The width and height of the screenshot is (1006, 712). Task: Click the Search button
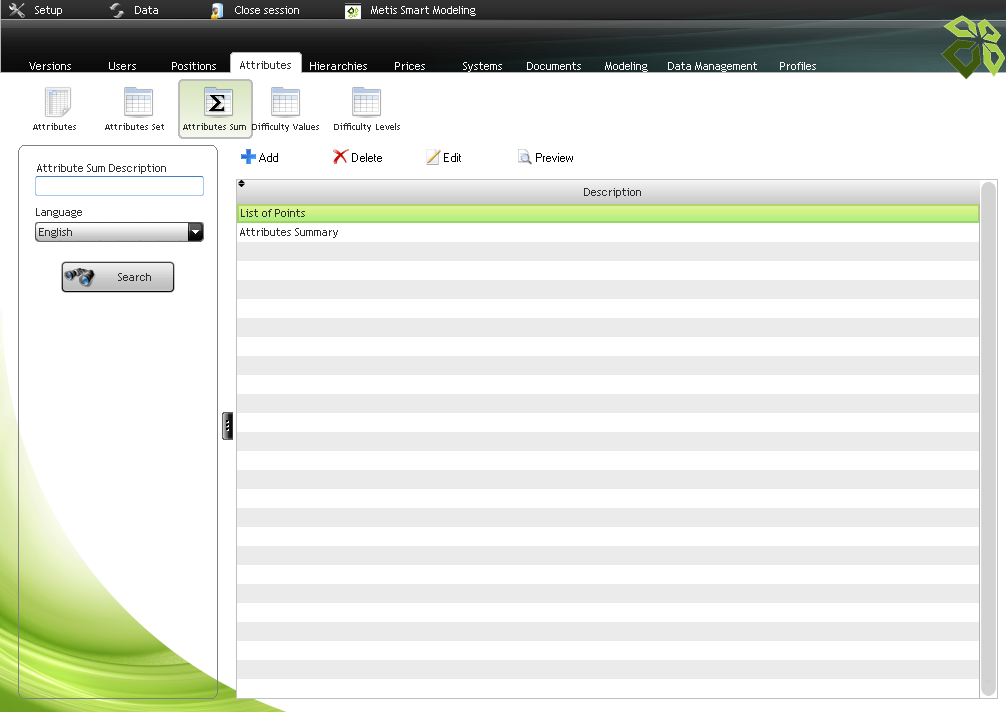point(118,277)
